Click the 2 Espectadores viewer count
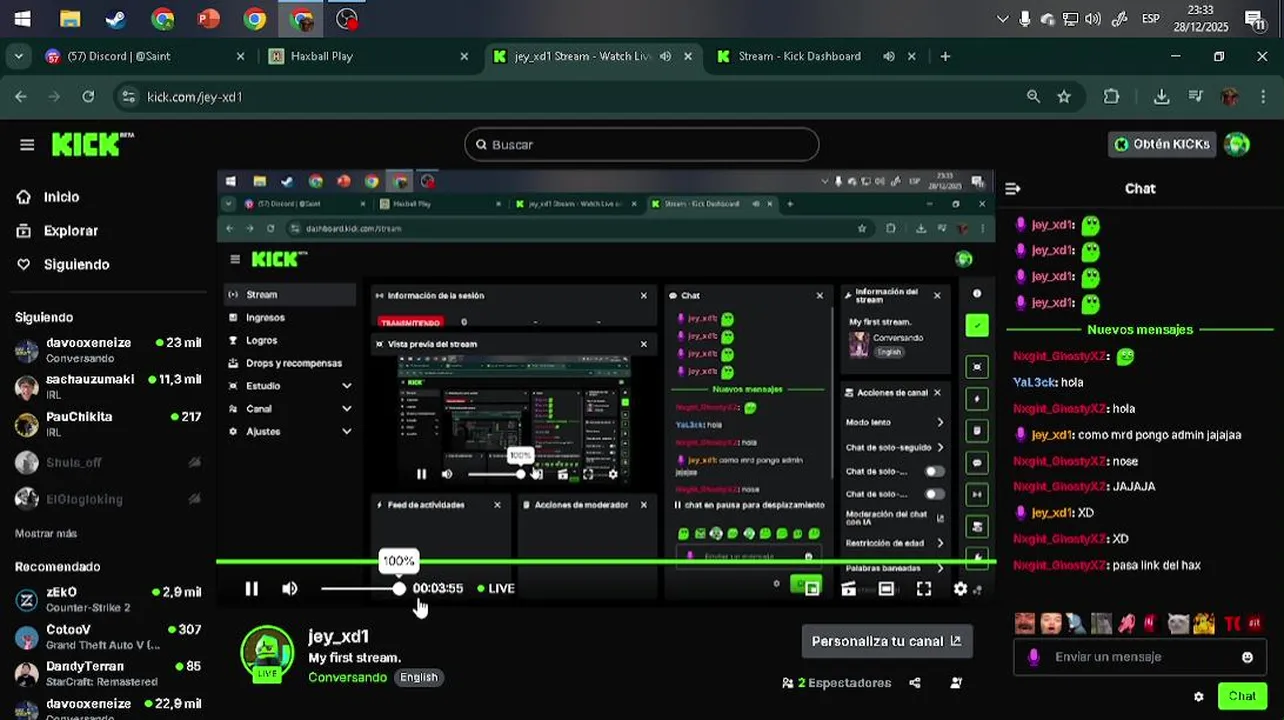 (x=836, y=683)
